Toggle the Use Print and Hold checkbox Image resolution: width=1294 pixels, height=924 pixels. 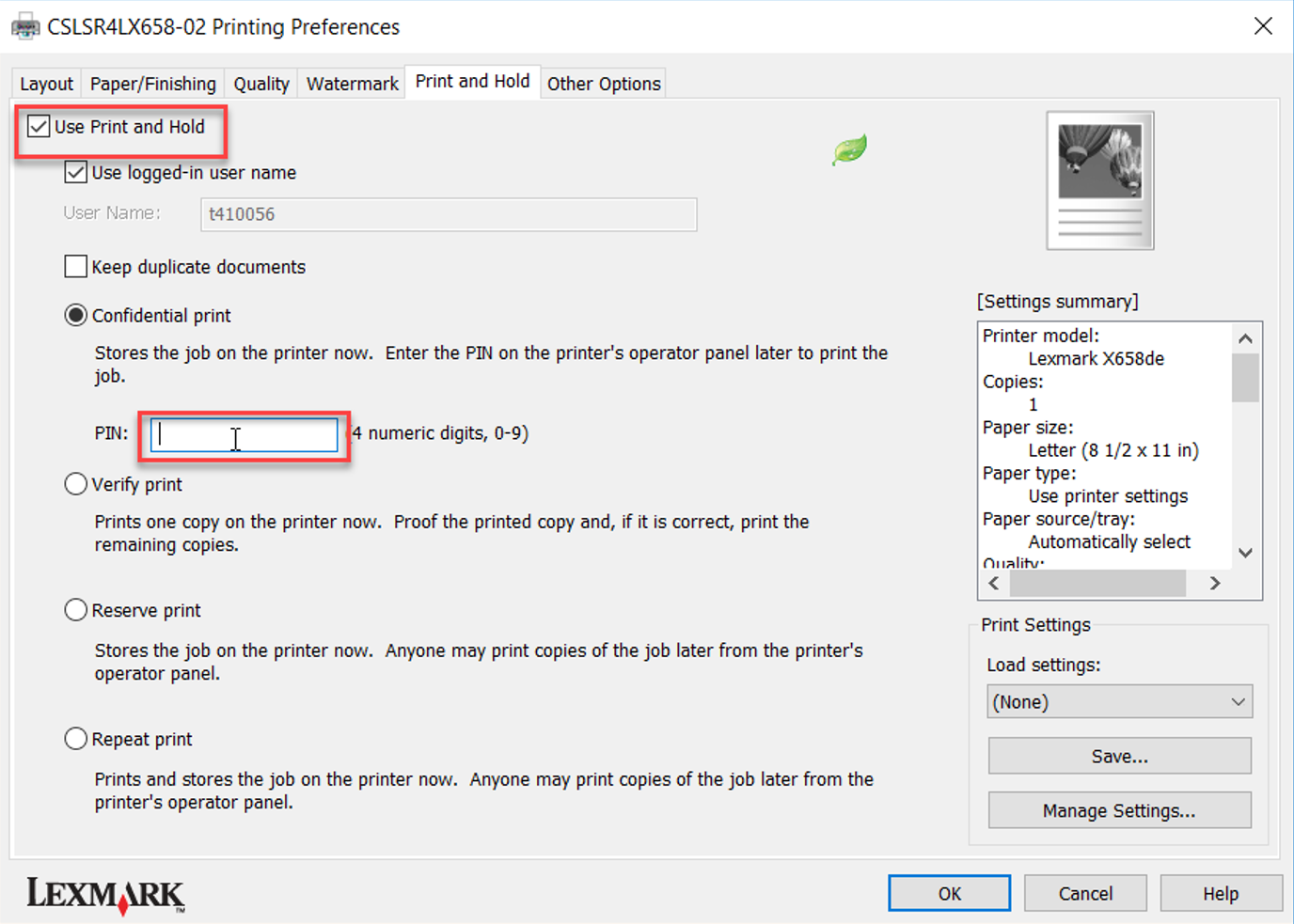coord(39,126)
